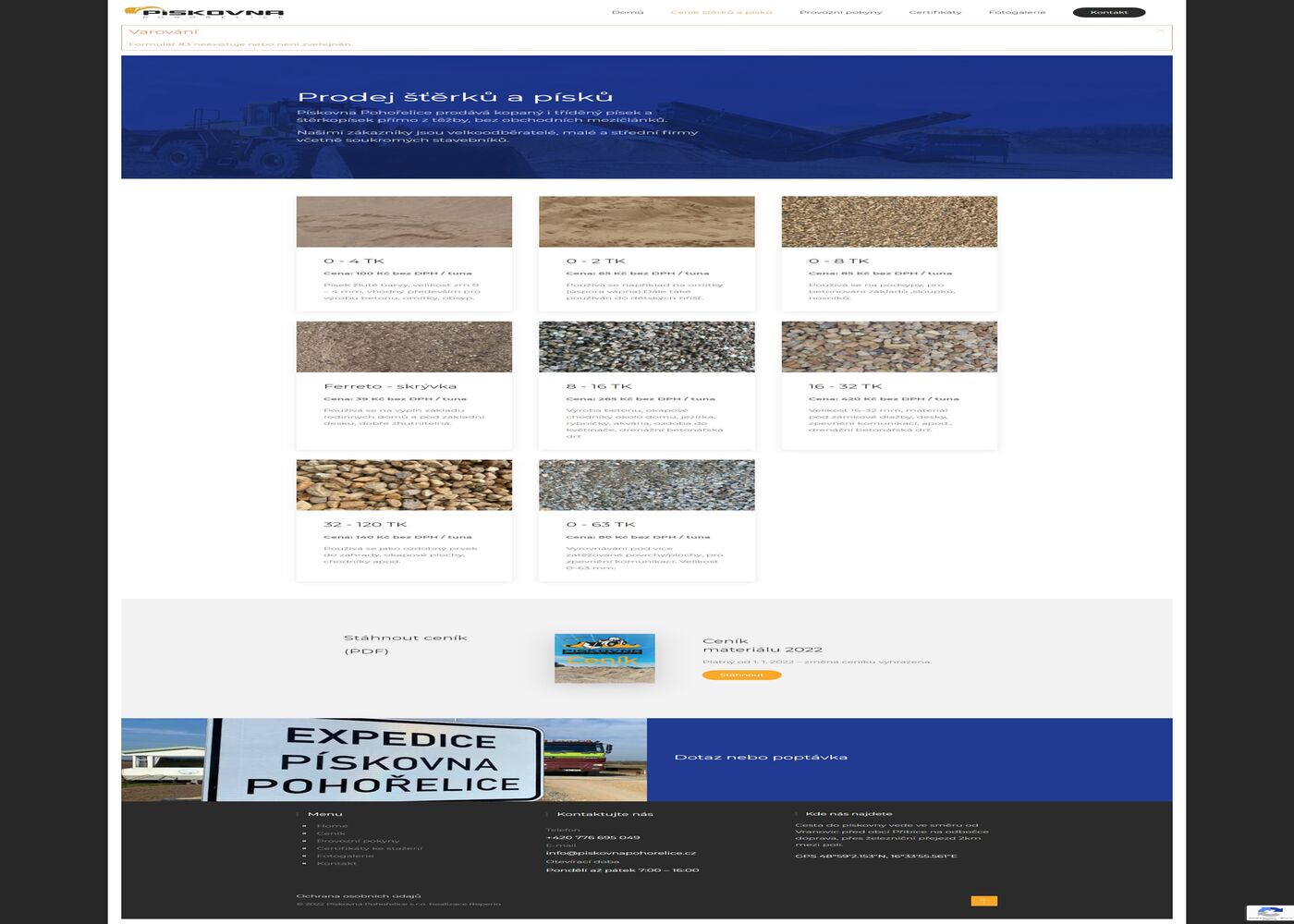
Task: Open the Certifikáty menu item
Action: (935, 12)
